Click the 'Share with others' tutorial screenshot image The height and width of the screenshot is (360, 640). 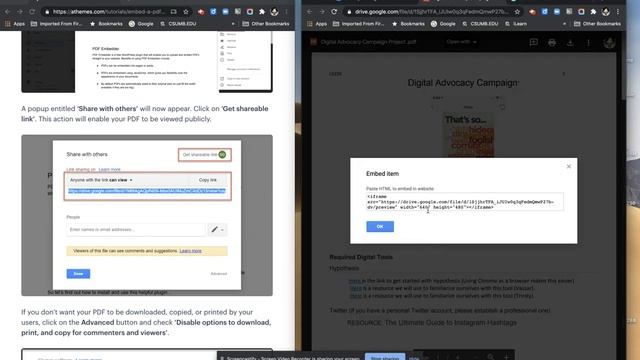[147, 215]
